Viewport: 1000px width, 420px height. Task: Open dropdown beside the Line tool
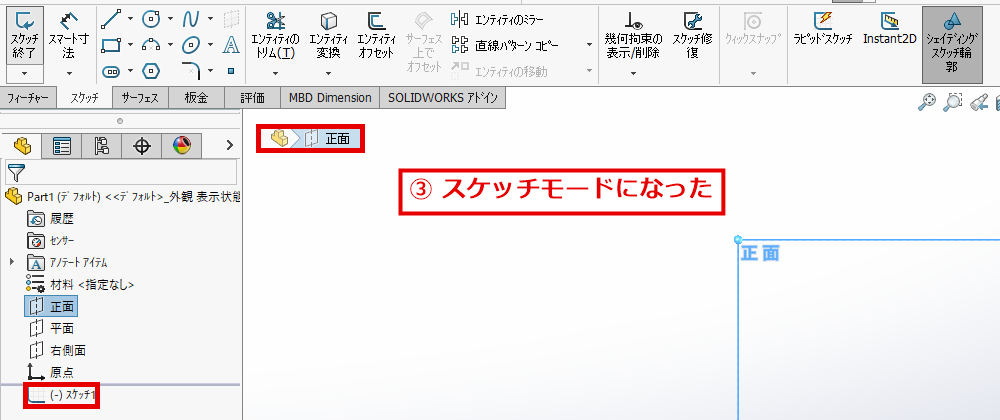pos(131,19)
